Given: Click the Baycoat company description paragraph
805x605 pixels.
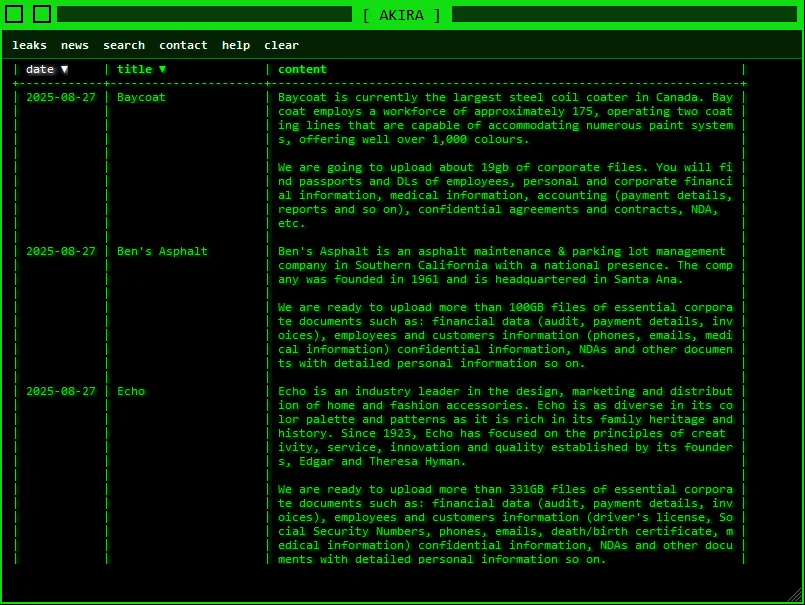Looking at the screenshot, I should [x=505, y=119].
